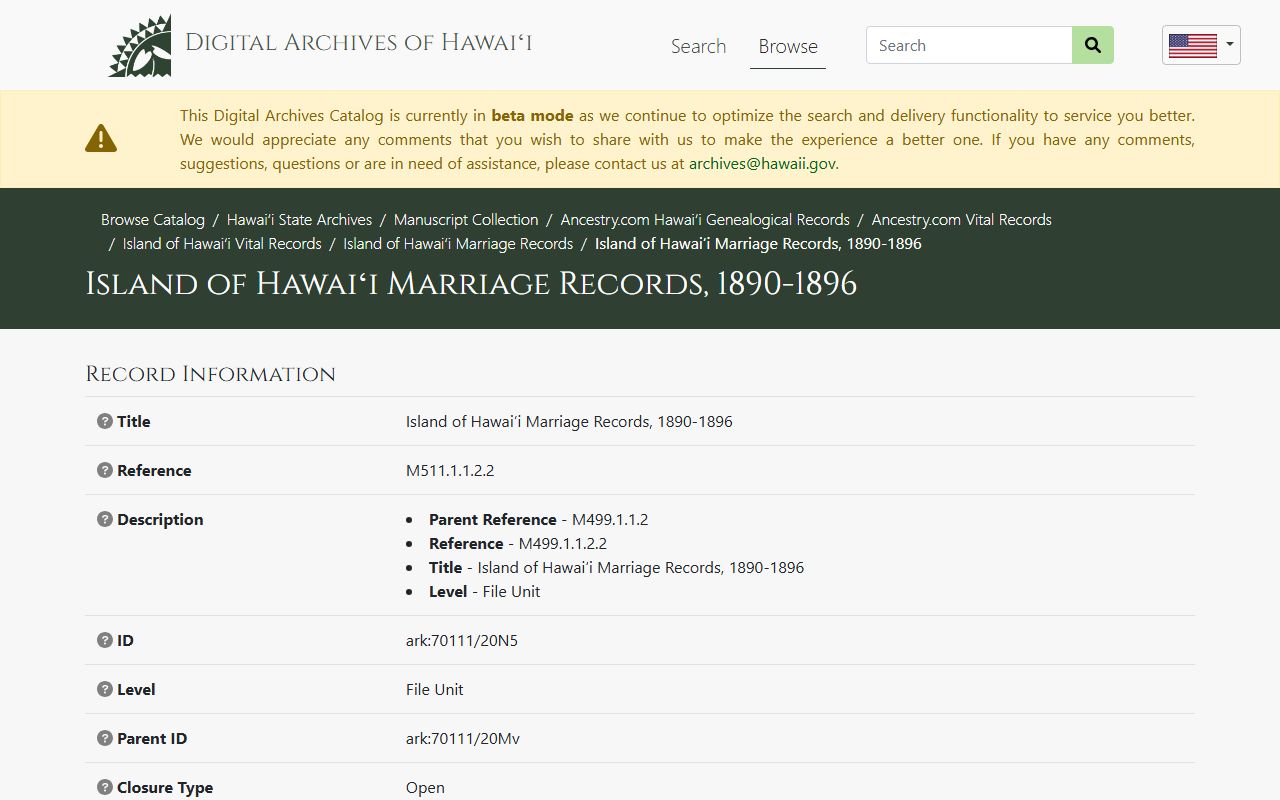Click the warning triangle icon in beta banner
1280x800 pixels.
101,139
